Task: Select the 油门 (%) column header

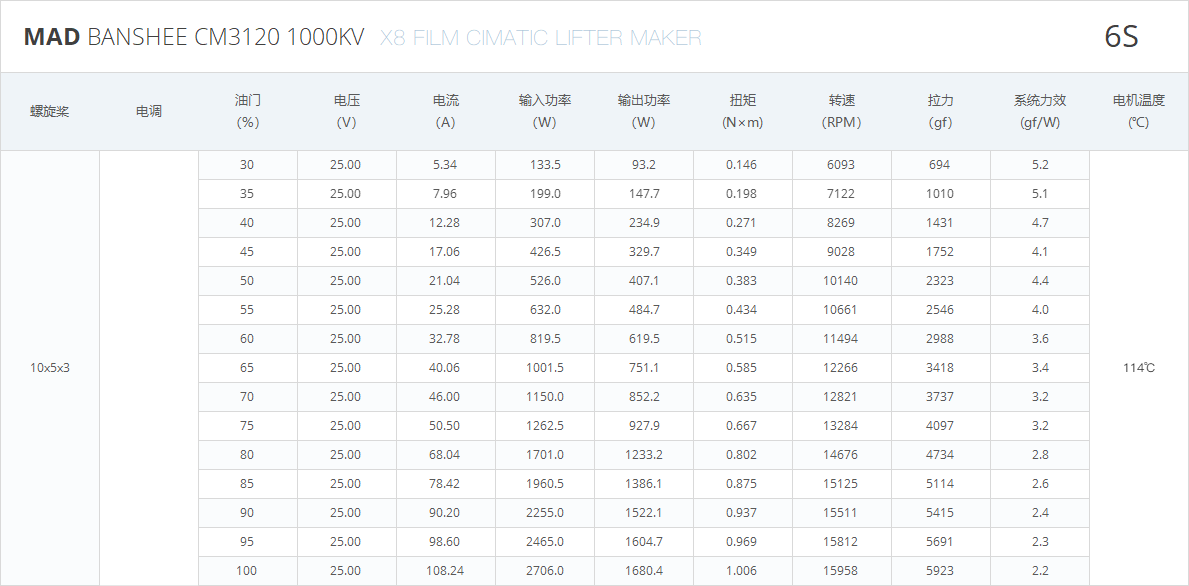Action: (248, 111)
